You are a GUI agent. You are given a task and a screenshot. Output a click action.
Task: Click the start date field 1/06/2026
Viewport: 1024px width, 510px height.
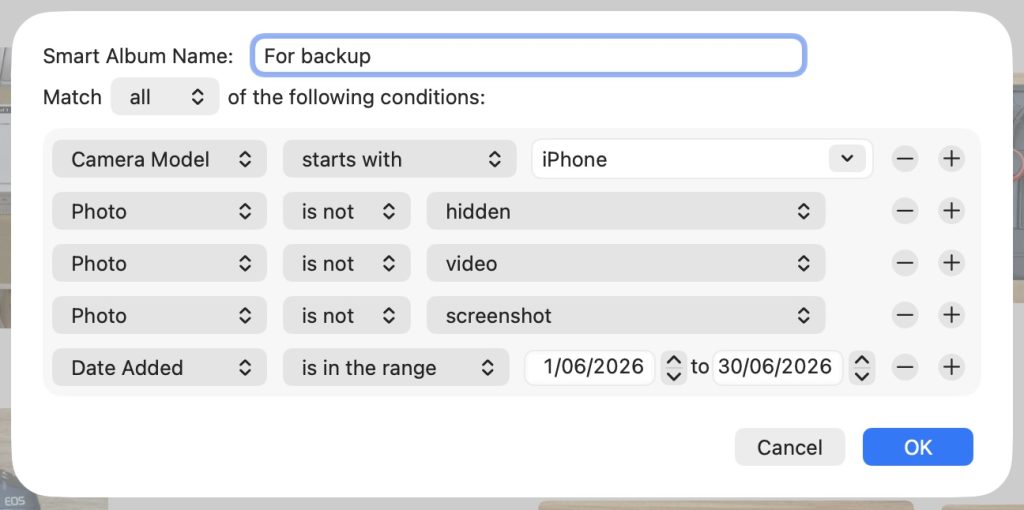coord(590,367)
